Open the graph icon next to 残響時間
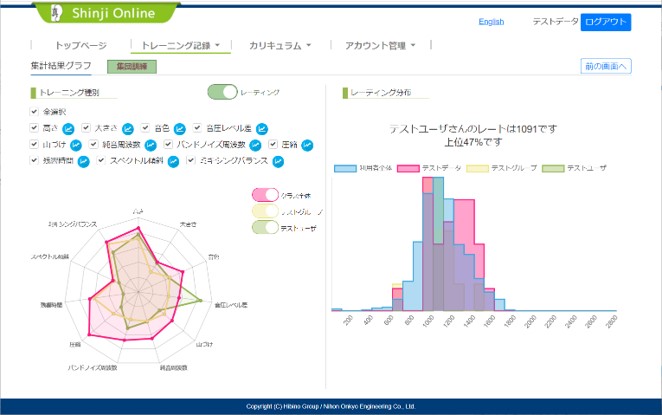Viewport: 662px width, 415px height. [84, 161]
